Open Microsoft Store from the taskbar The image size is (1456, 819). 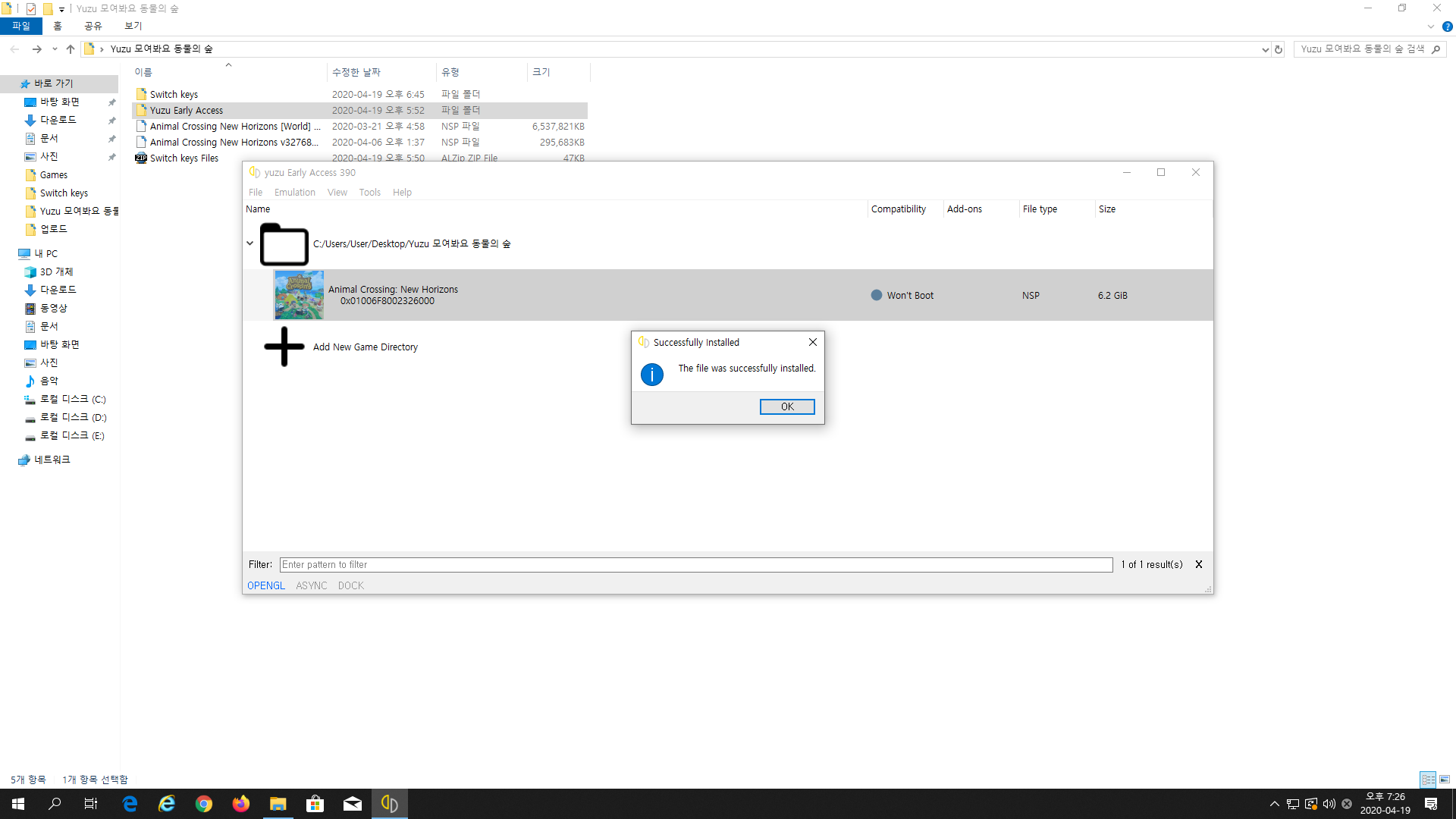[315, 804]
